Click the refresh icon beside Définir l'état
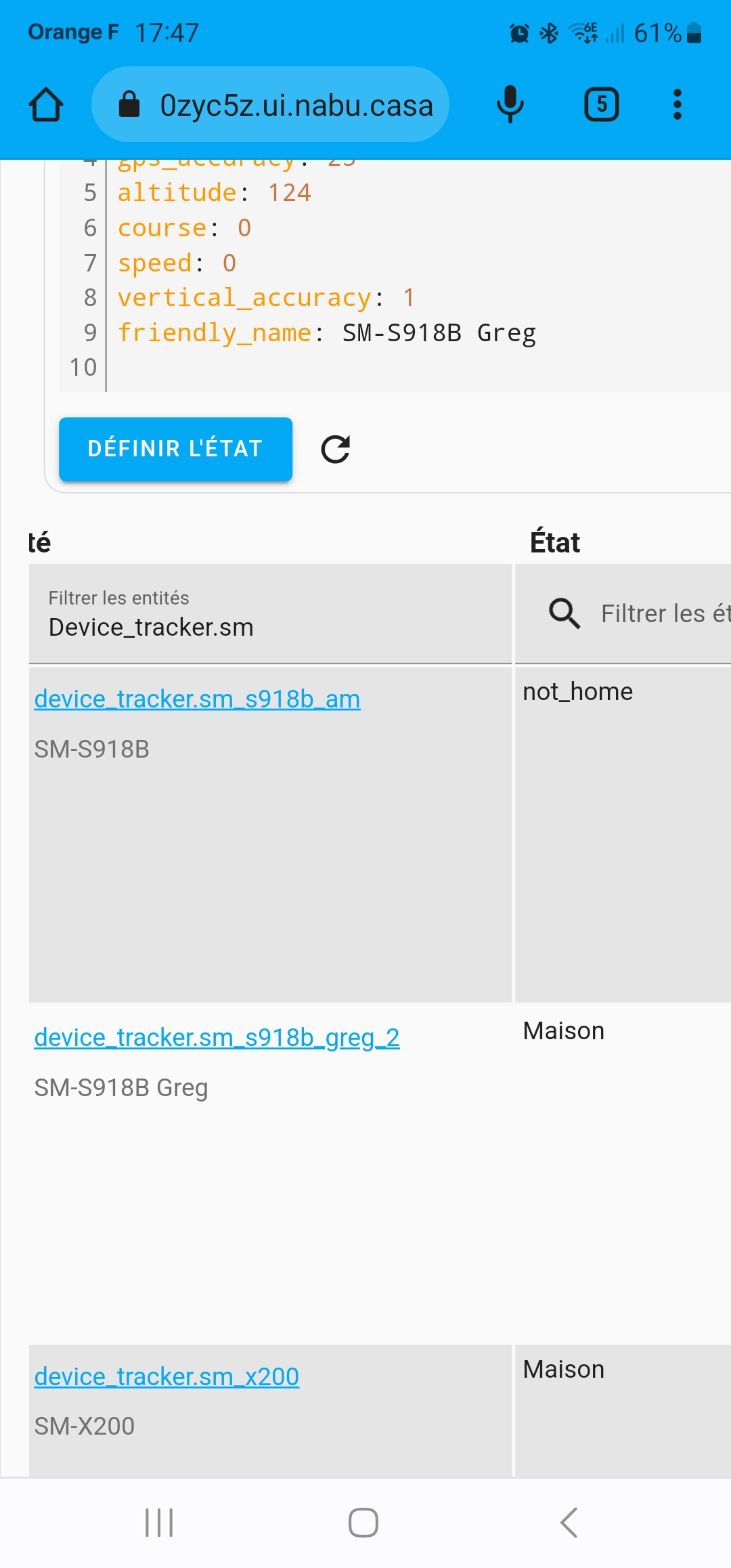This screenshot has height=1568, width=731. coord(336,449)
